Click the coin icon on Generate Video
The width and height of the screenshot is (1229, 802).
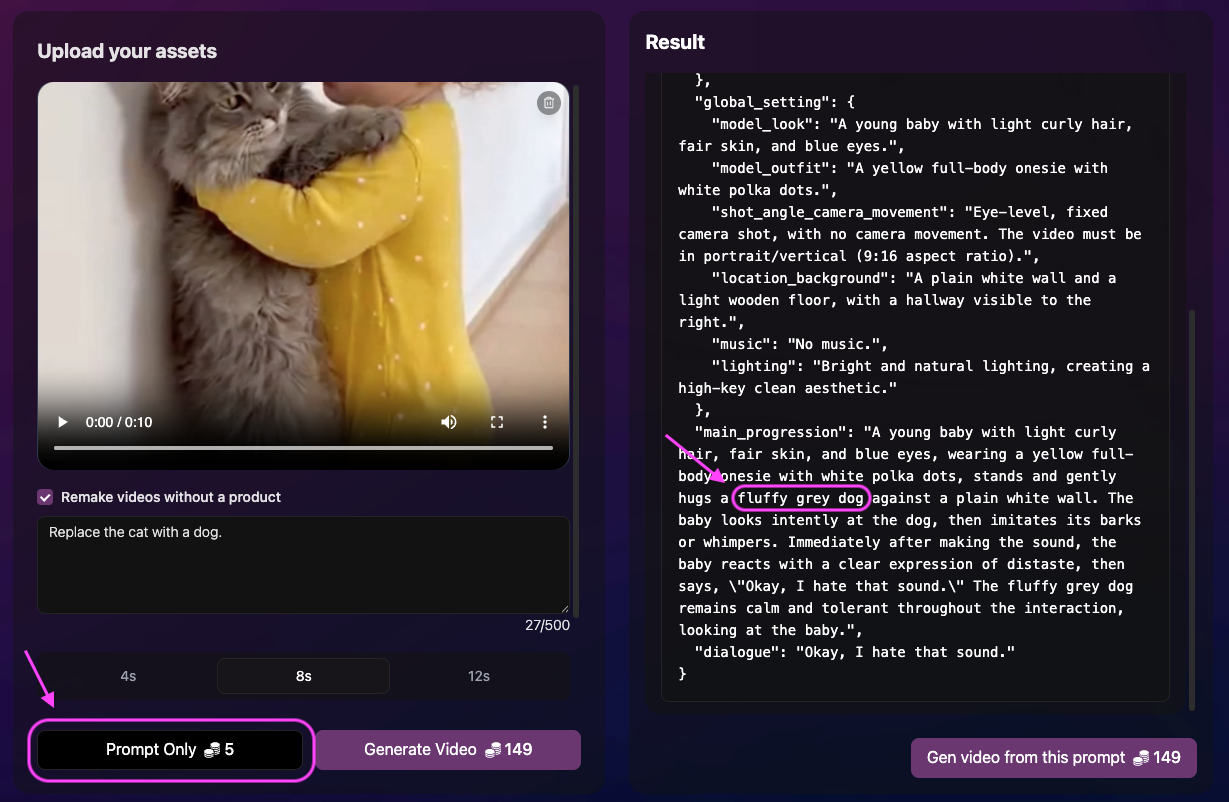[x=494, y=750]
